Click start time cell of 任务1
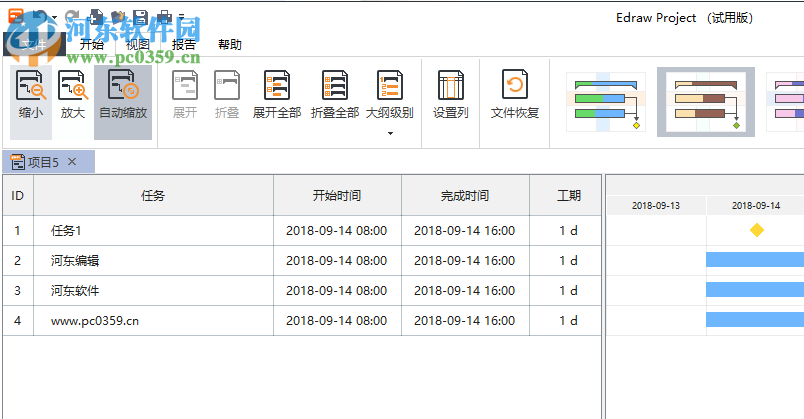 (x=337, y=231)
